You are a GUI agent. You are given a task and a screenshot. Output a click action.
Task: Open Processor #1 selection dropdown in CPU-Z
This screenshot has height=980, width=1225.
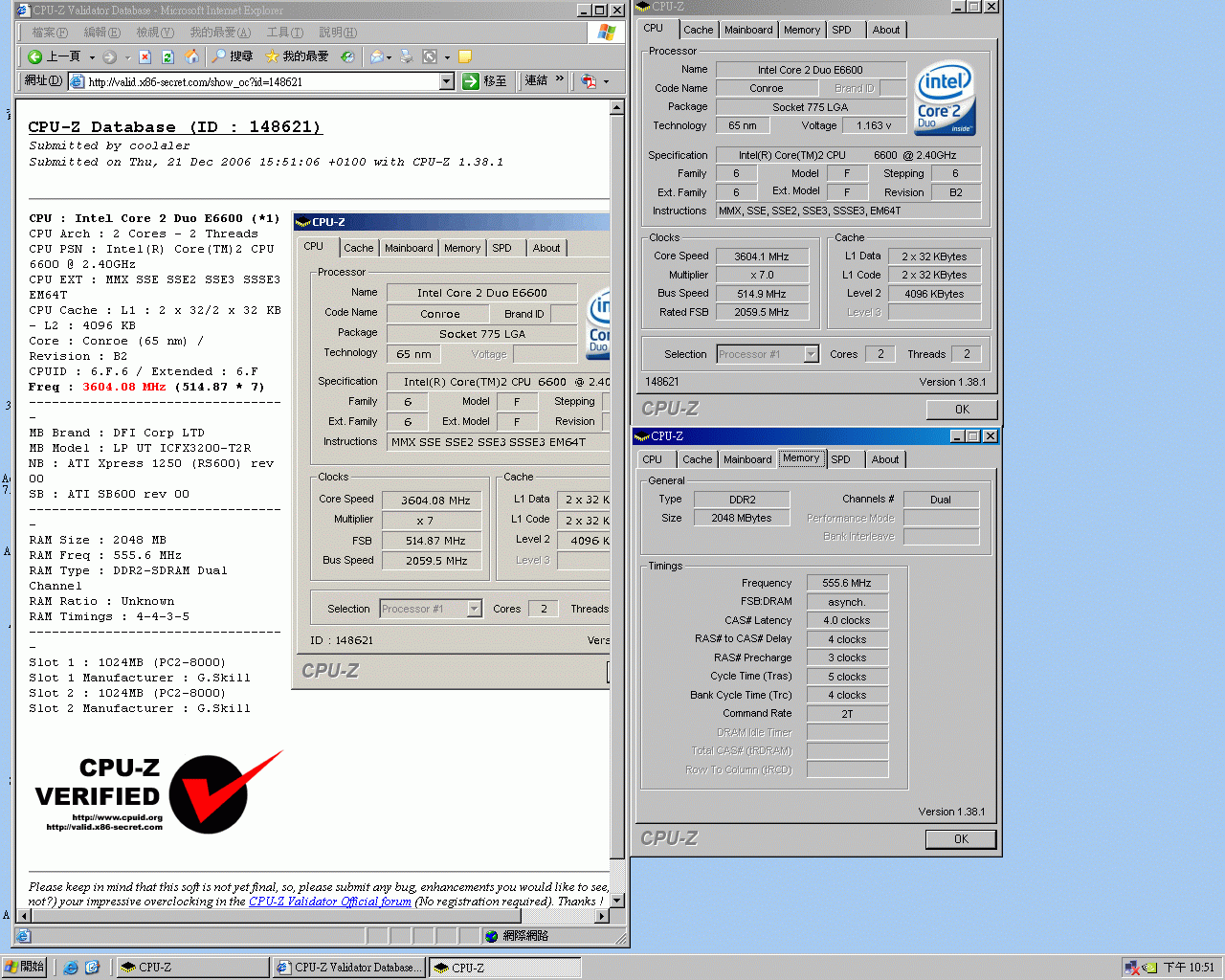click(x=811, y=354)
